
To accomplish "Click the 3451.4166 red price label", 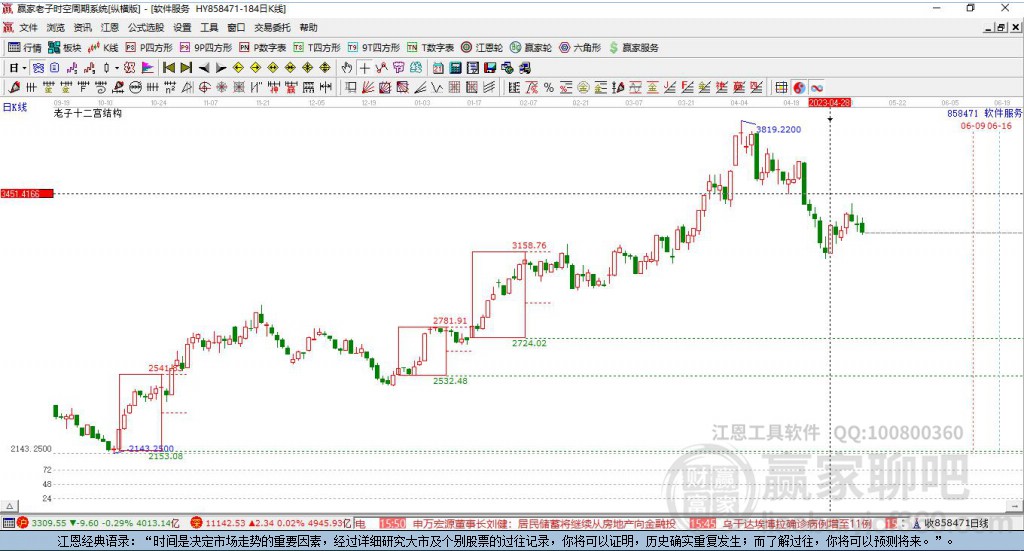I will [26, 193].
